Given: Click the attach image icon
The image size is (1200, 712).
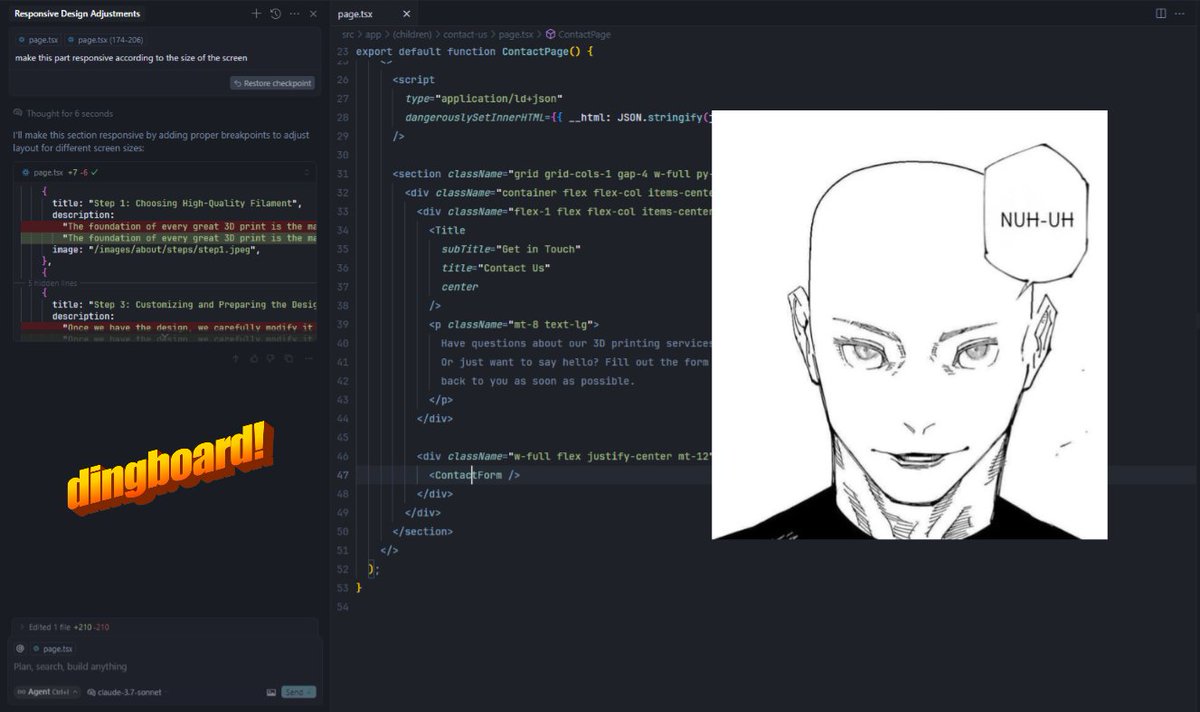Looking at the screenshot, I should (271, 692).
